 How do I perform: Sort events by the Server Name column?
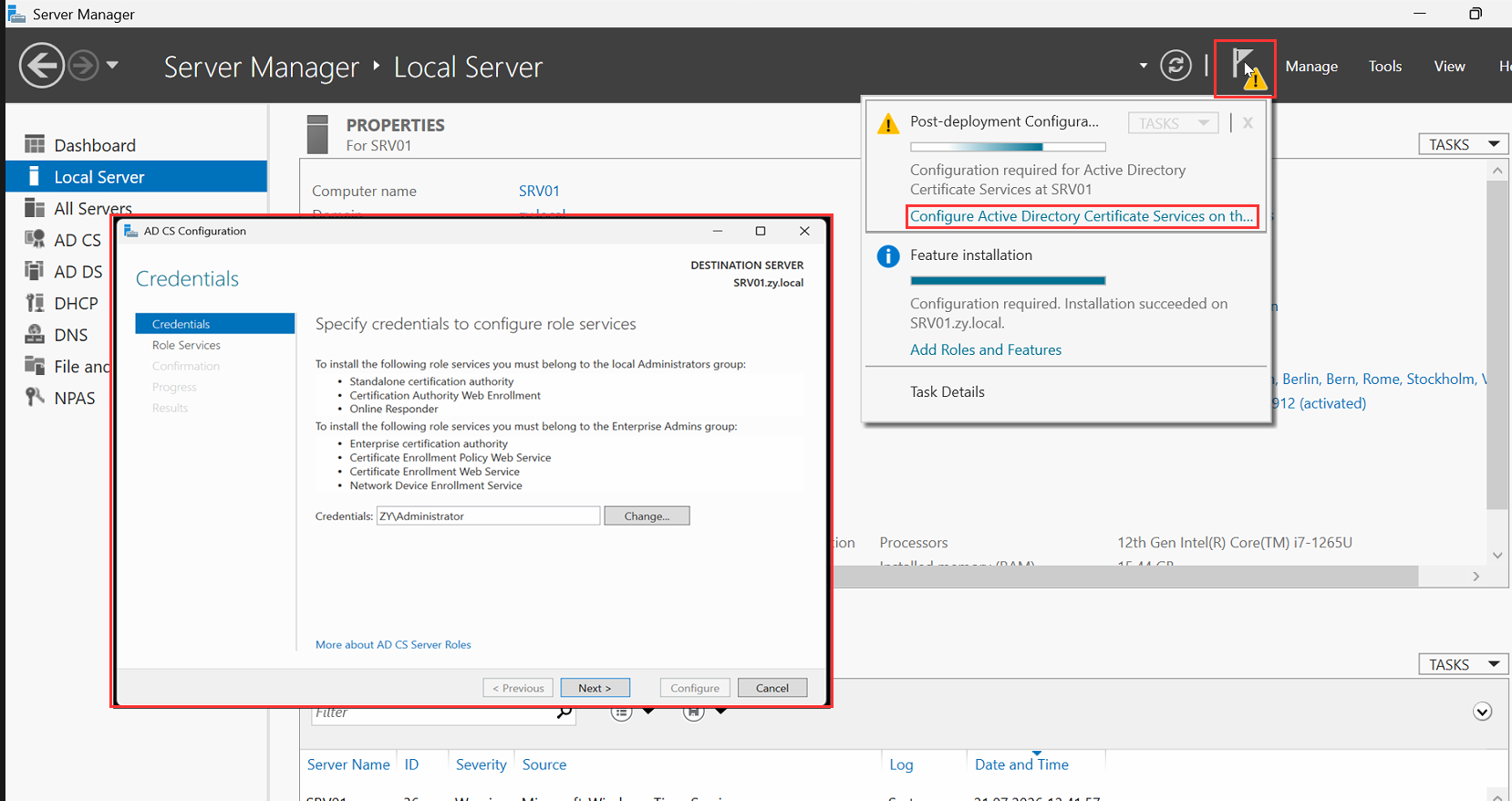tap(348, 765)
